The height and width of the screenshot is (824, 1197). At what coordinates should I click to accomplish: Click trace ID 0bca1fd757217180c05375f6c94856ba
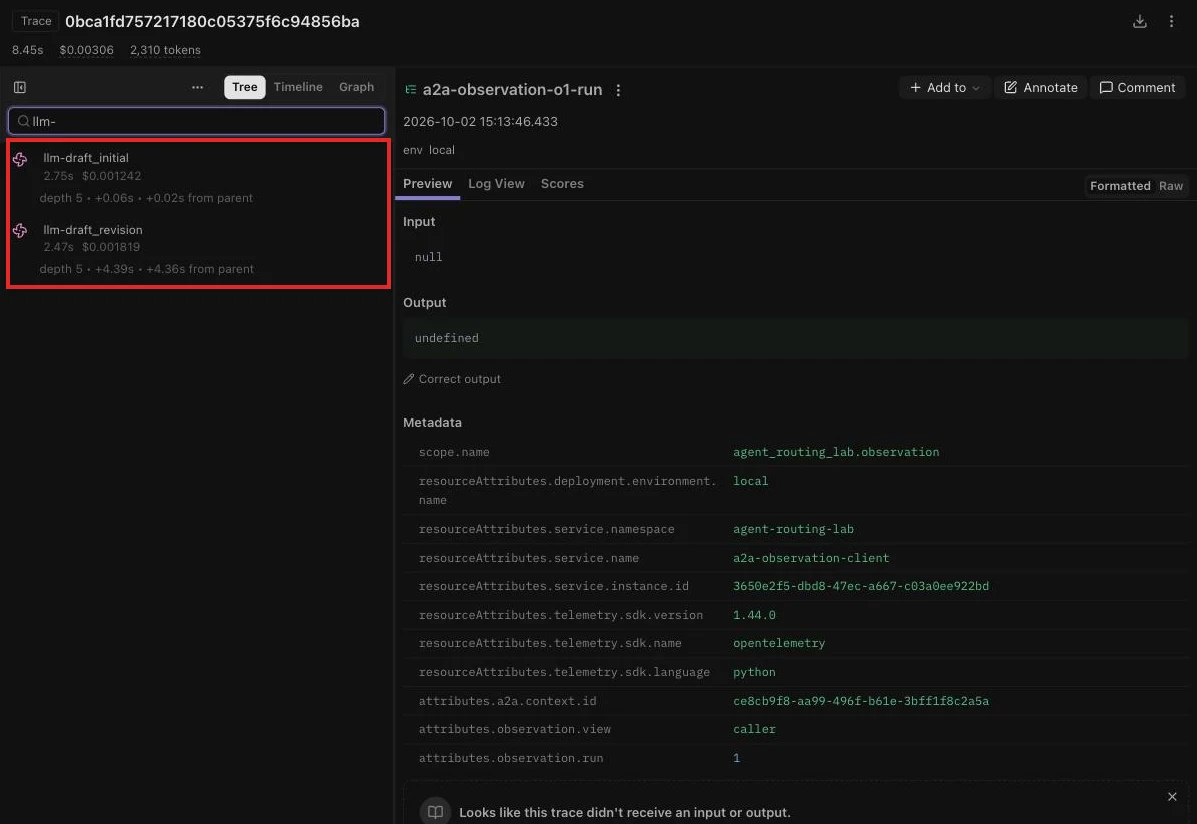point(212,21)
